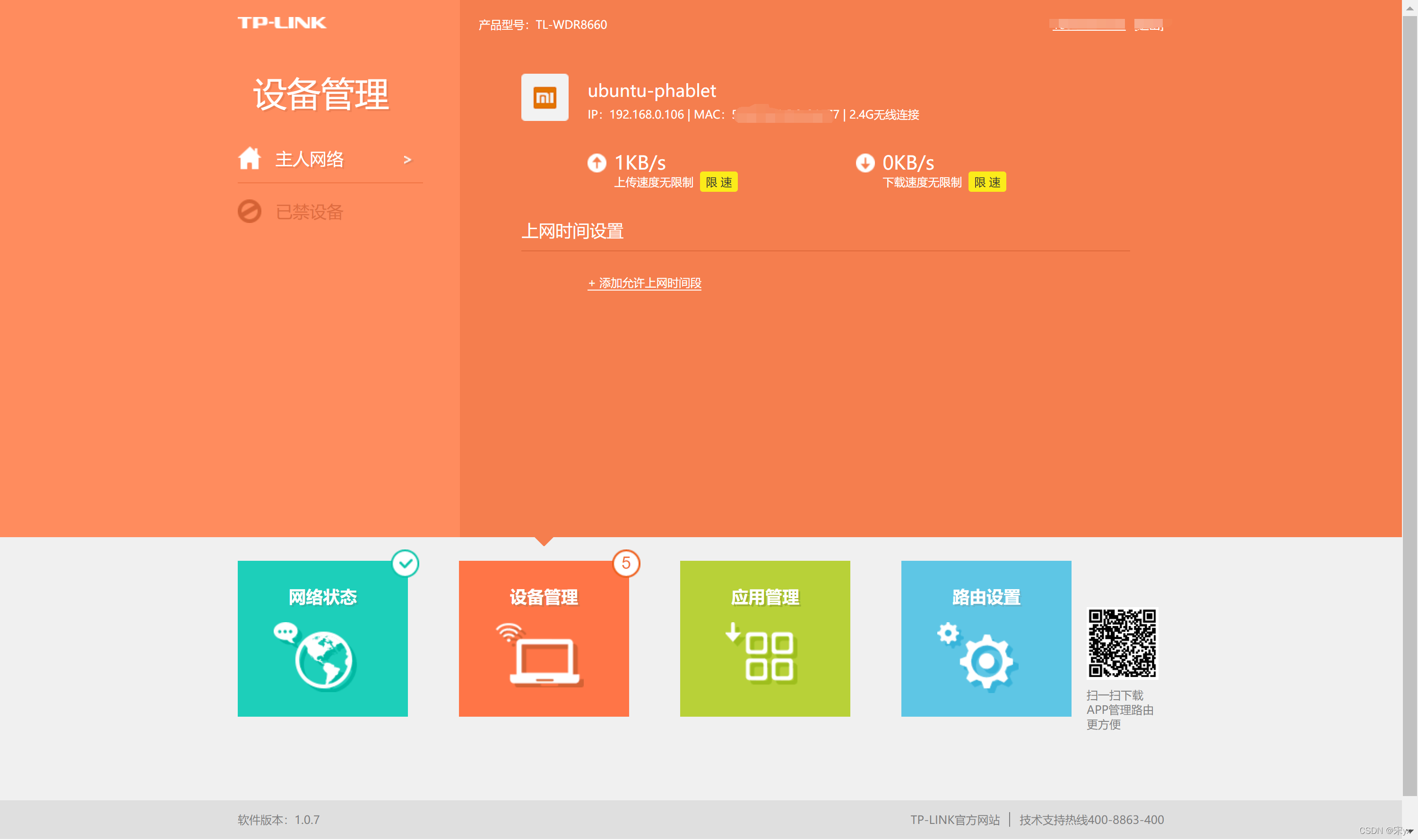Click the 扫一扫下载 caption under QR code
The width and height of the screenshot is (1418, 840).
pyautogui.click(x=1120, y=710)
